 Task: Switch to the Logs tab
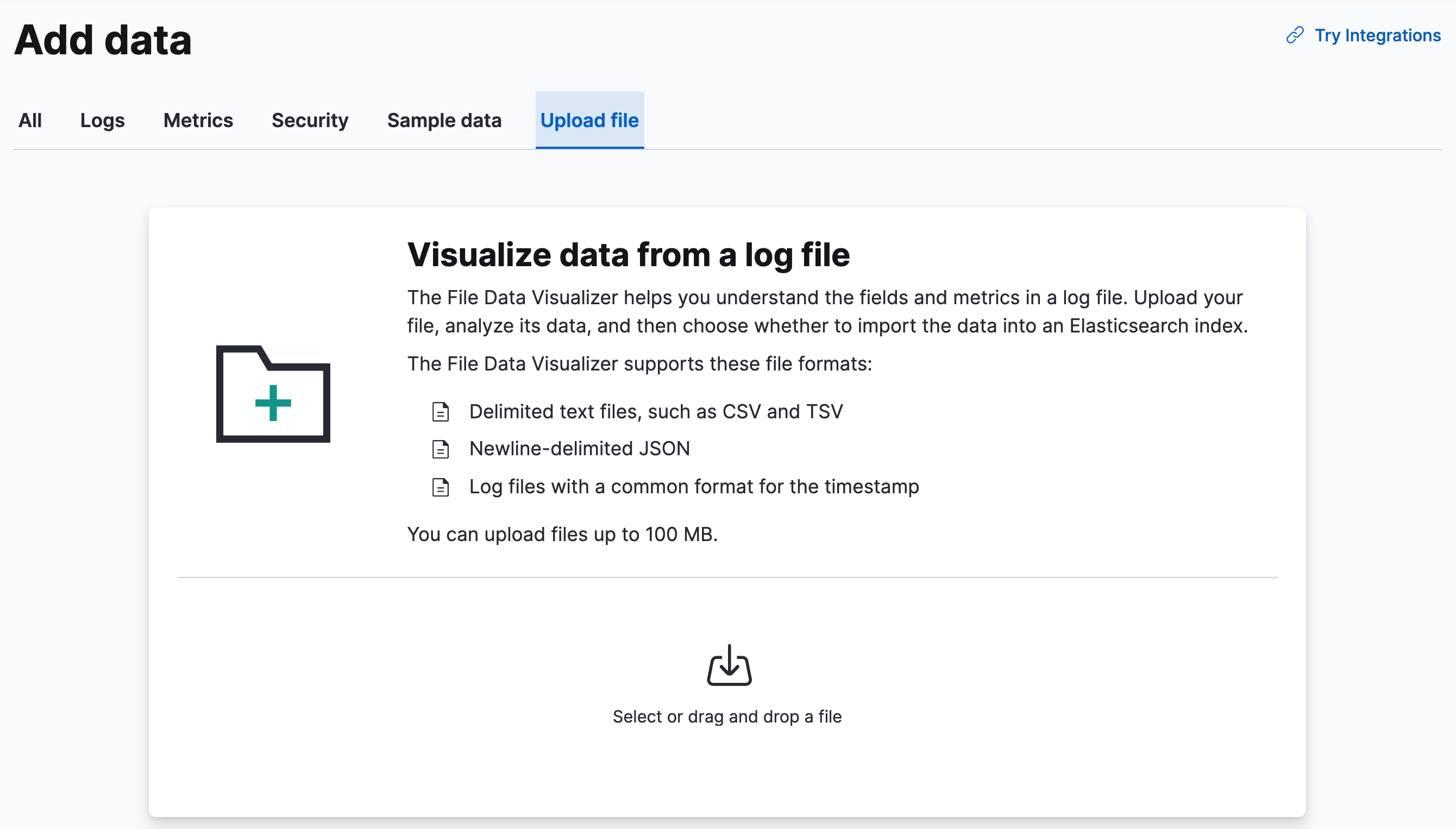pos(103,120)
